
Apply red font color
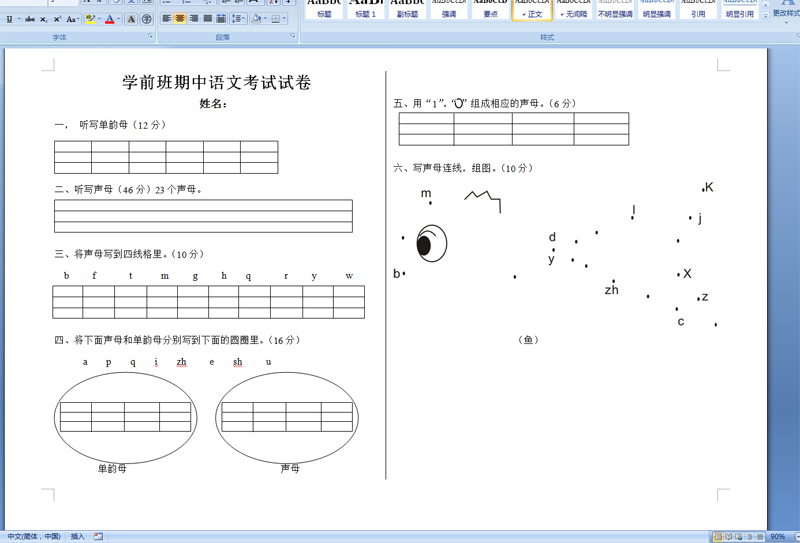[x=110, y=19]
